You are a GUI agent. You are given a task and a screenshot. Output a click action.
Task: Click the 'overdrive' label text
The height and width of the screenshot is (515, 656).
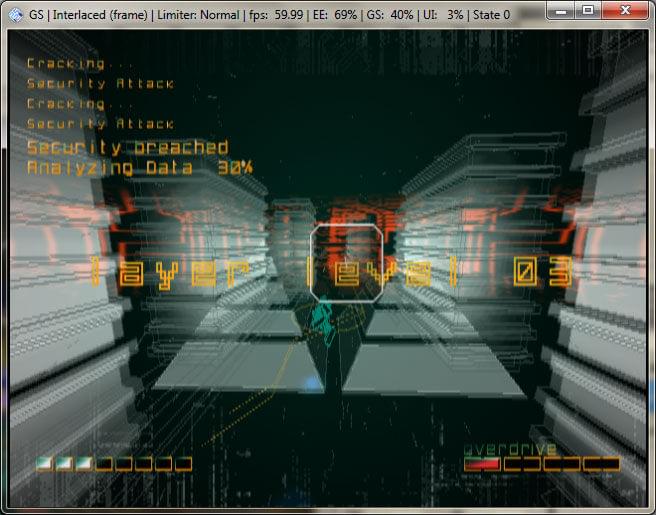(510, 449)
